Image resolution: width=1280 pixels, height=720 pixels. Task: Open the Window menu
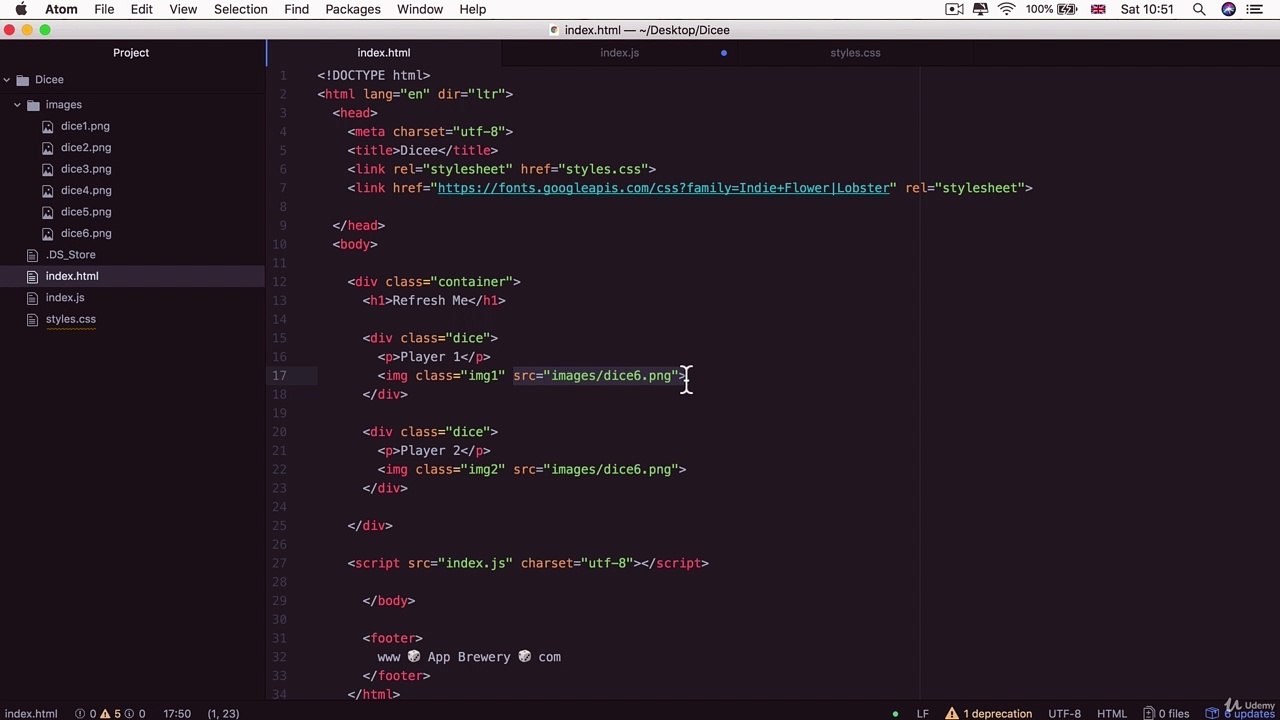420,9
